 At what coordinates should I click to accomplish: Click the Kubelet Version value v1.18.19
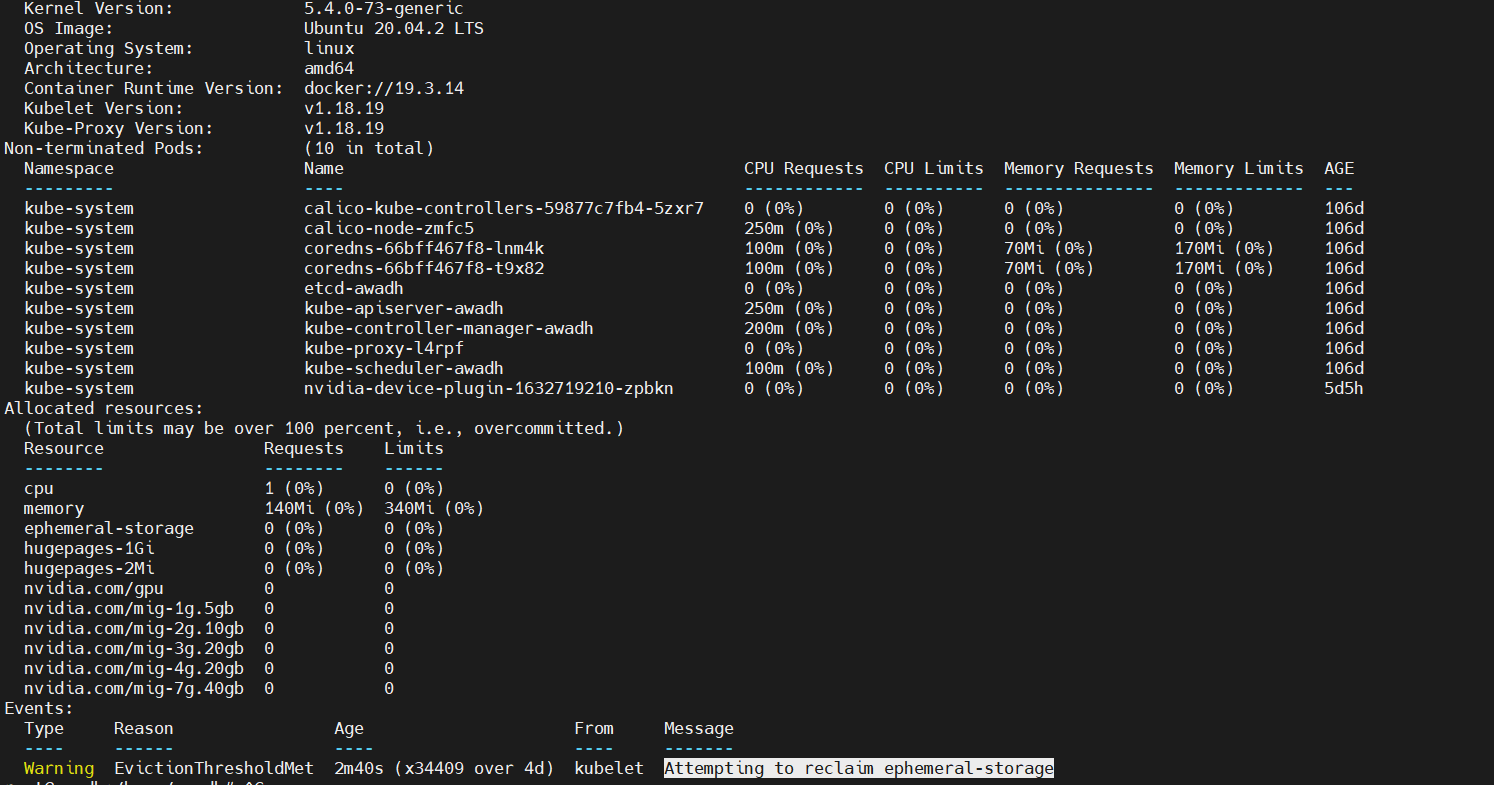(x=345, y=108)
